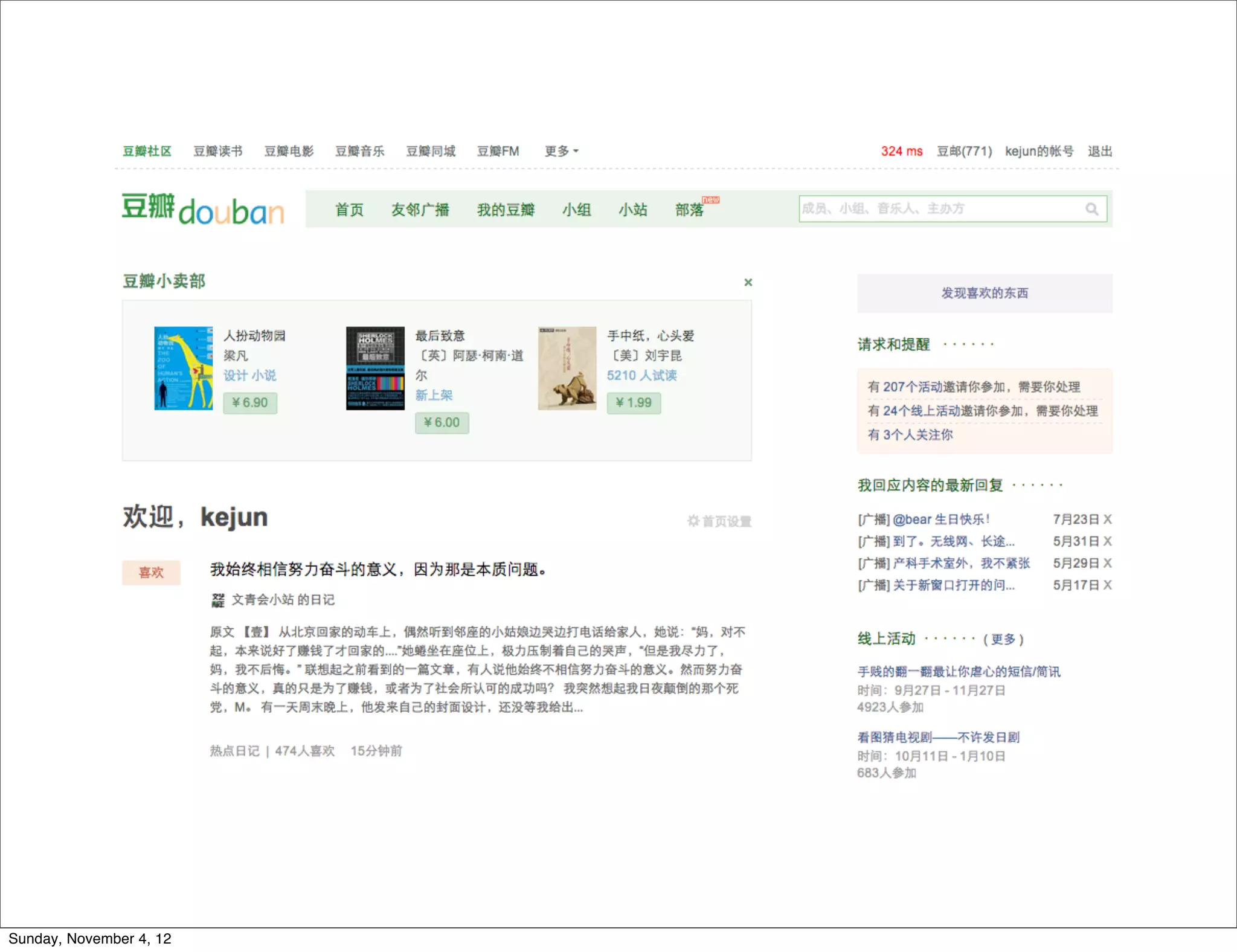1237x952 pixels.
Task: Open the 人扮动物园 book cover thumbnail
Action: pos(184,368)
